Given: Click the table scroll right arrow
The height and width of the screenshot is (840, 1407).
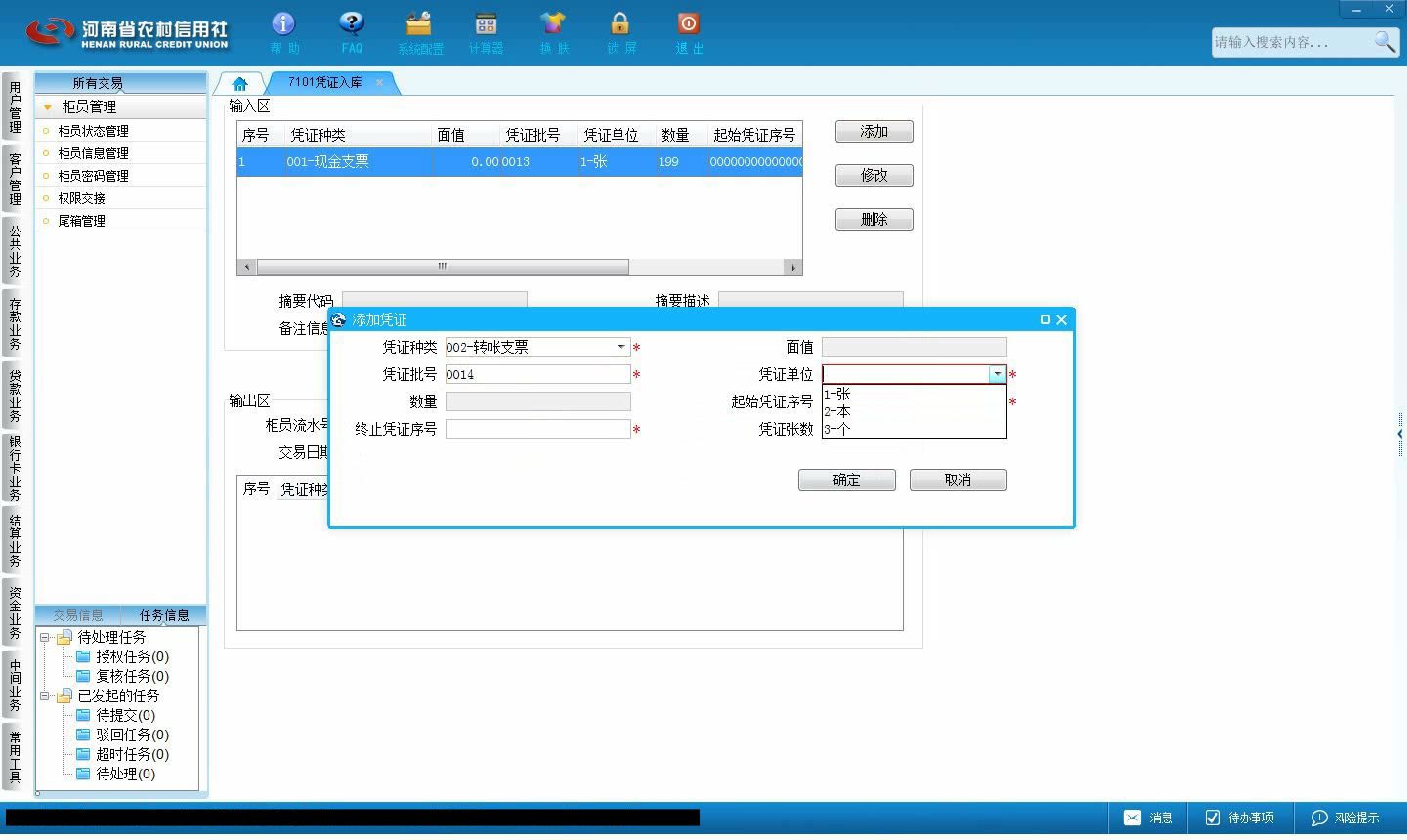Looking at the screenshot, I should 793,267.
